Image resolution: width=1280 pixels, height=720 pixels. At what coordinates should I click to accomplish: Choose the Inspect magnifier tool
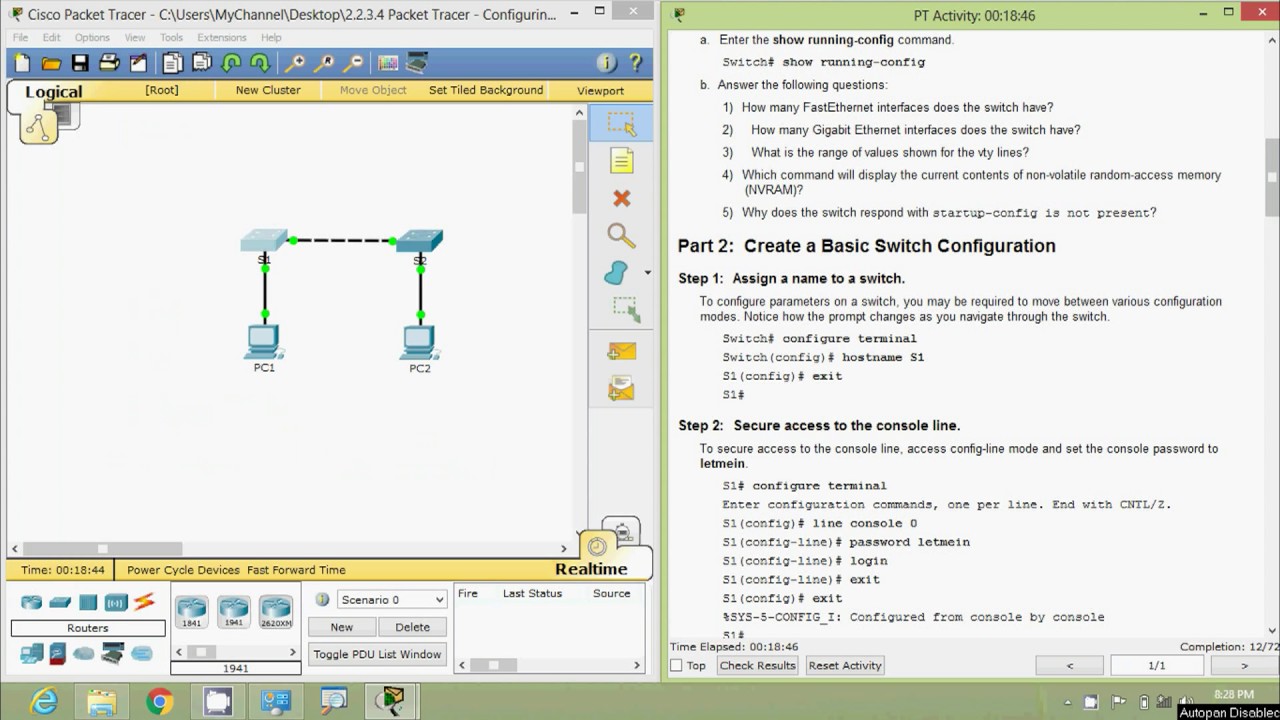click(621, 236)
